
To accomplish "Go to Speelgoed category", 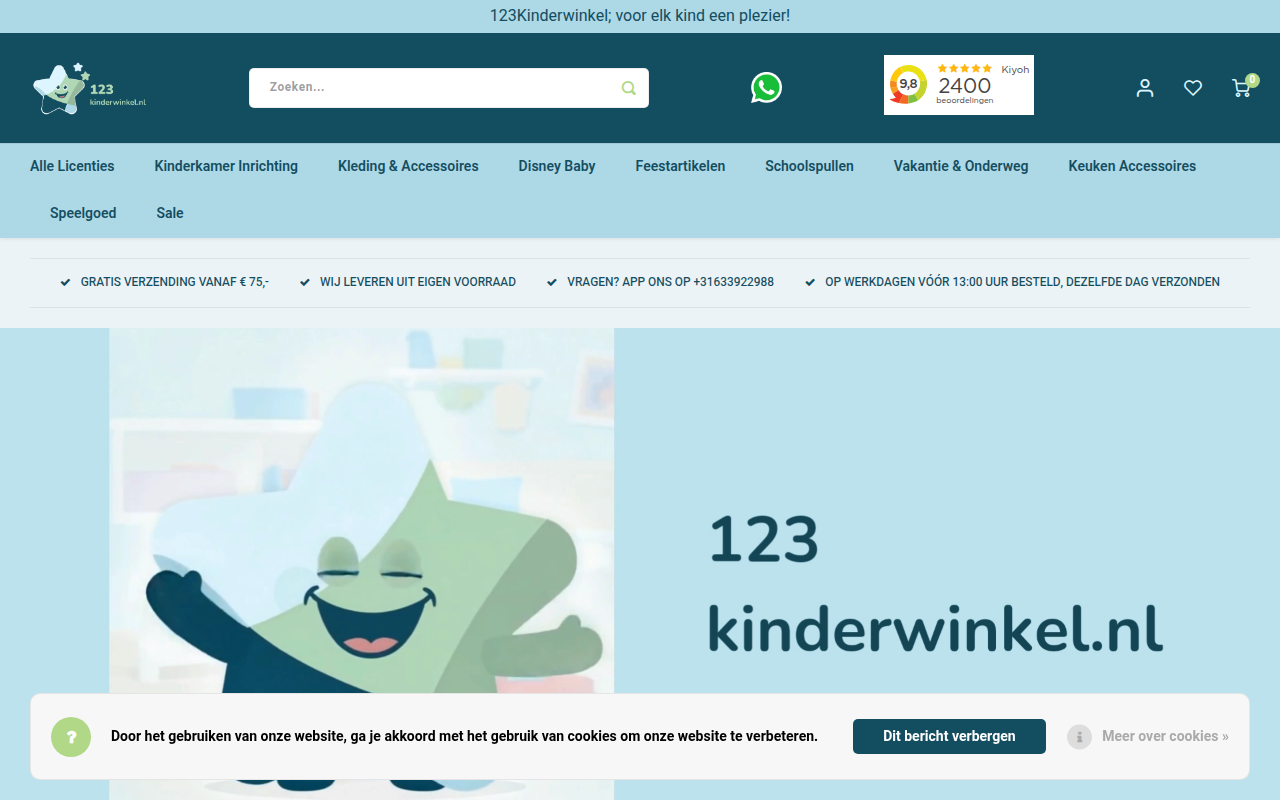I will coord(83,213).
